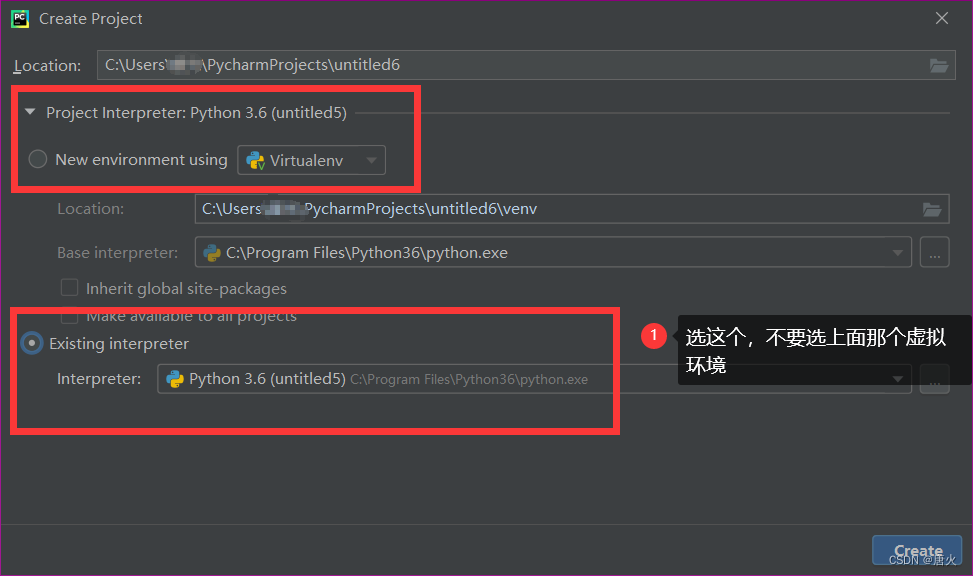
Task: Click the folder browse icon in the project Location field
Action: 938,65
